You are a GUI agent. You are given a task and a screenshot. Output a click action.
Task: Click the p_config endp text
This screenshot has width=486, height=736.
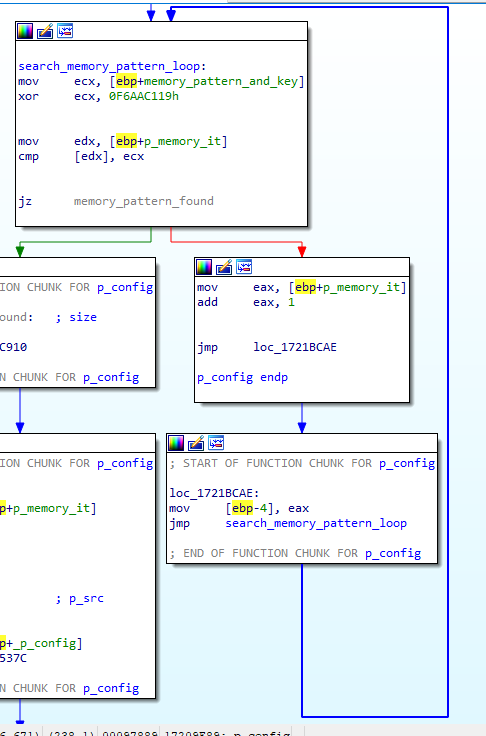242,377
